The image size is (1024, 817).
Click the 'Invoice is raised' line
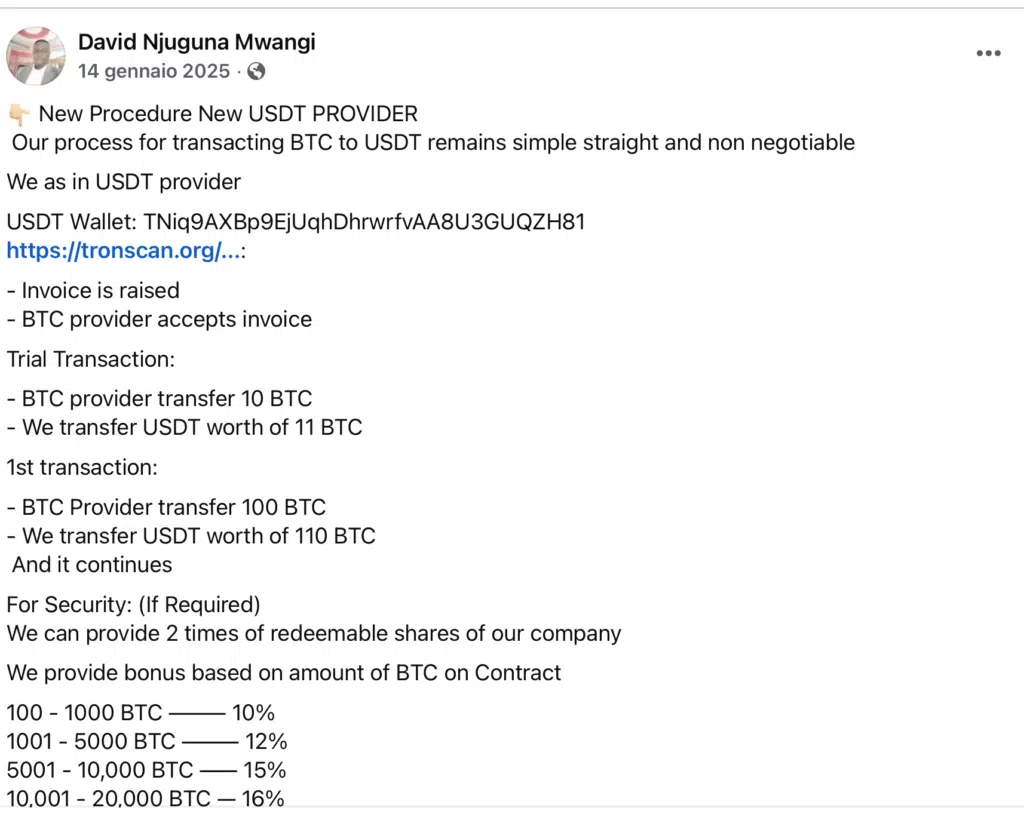pyautogui.click(x=100, y=291)
